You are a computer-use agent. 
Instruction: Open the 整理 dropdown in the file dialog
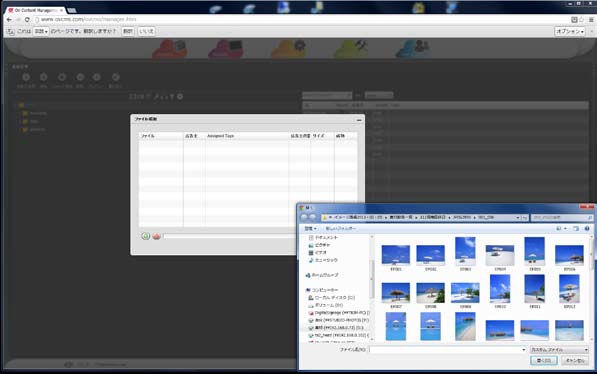(x=310, y=229)
